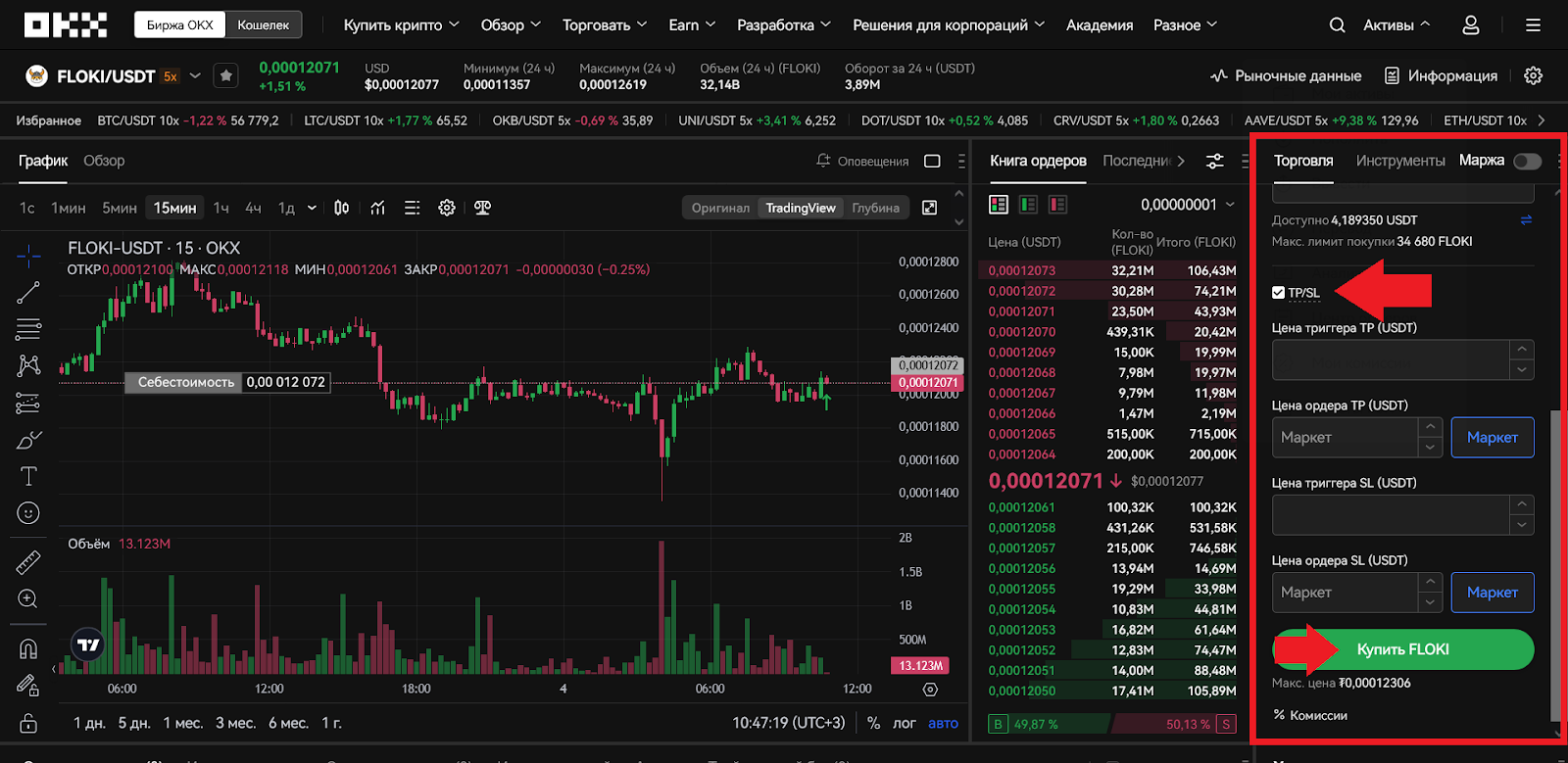Activate the magnet snap mode
This screenshot has height=763, width=1568.
pos(28,648)
